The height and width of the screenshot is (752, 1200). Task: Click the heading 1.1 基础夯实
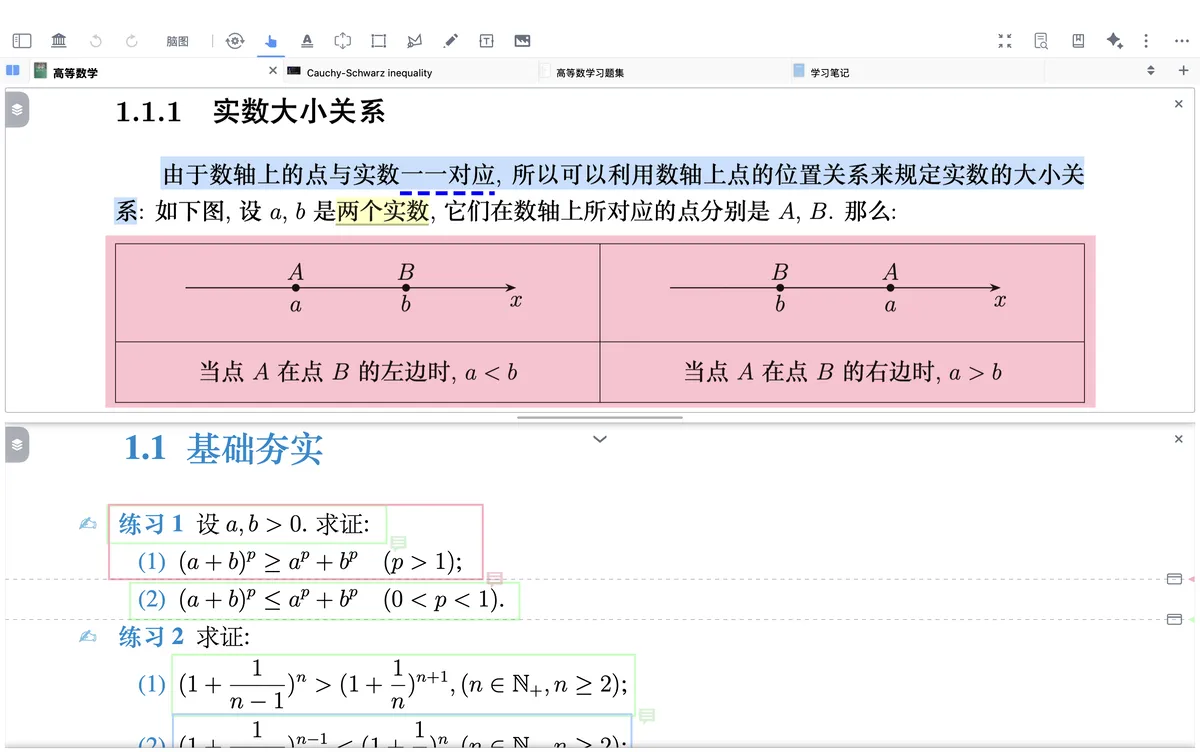tap(223, 449)
